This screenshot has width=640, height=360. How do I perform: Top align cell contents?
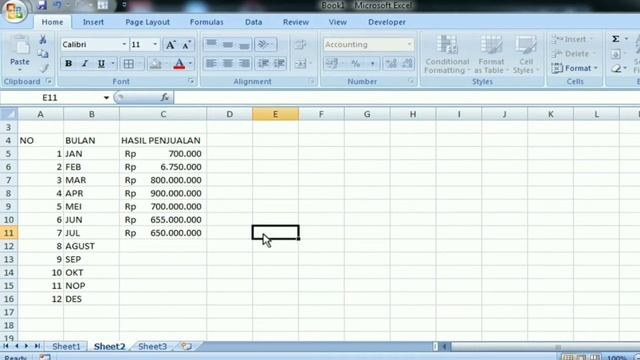[x=211, y=44]
